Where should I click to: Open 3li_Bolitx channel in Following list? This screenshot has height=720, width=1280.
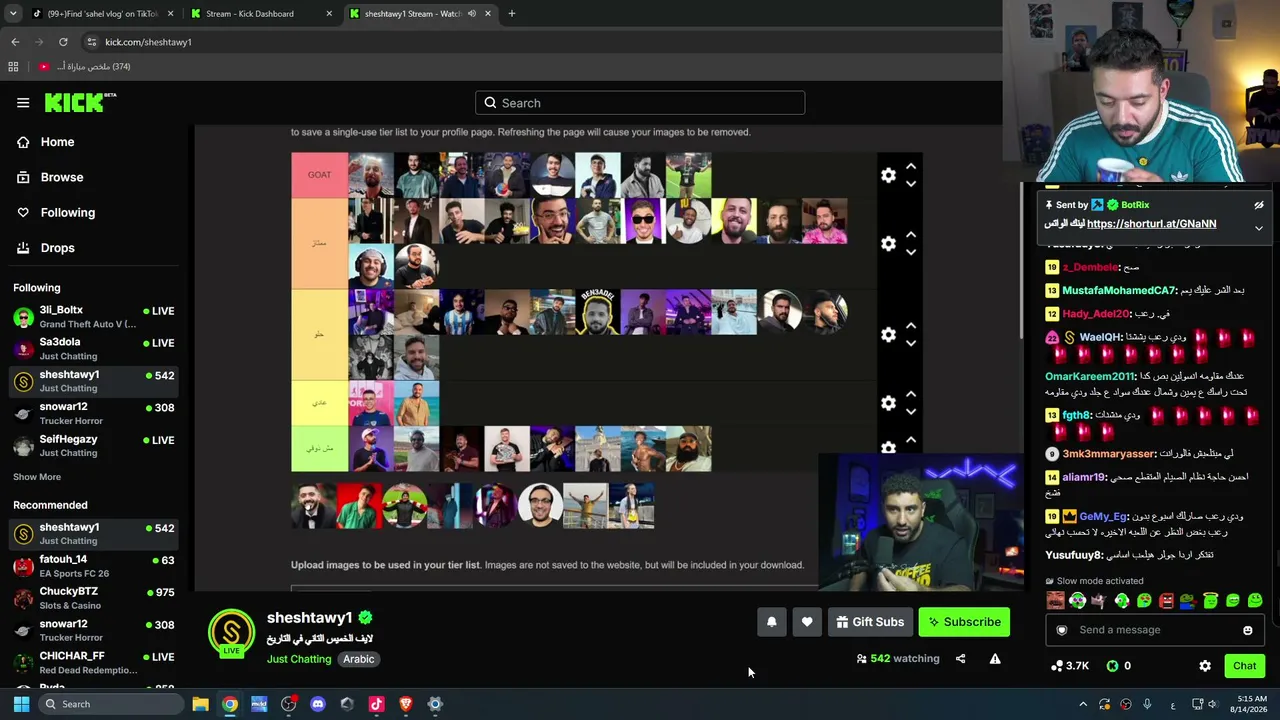(x=95, y=317)
